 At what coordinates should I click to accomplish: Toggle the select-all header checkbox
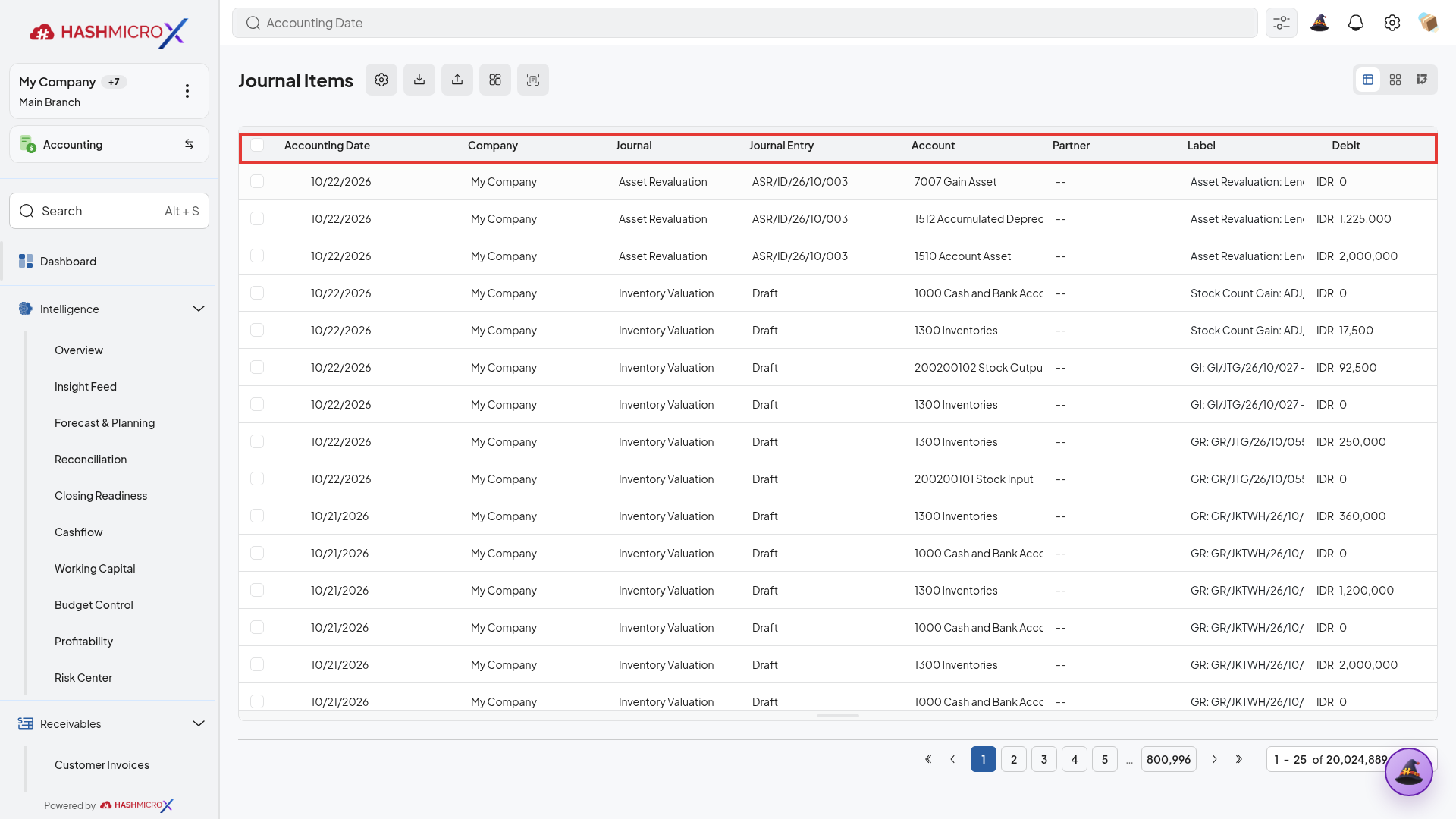[257, 145]
